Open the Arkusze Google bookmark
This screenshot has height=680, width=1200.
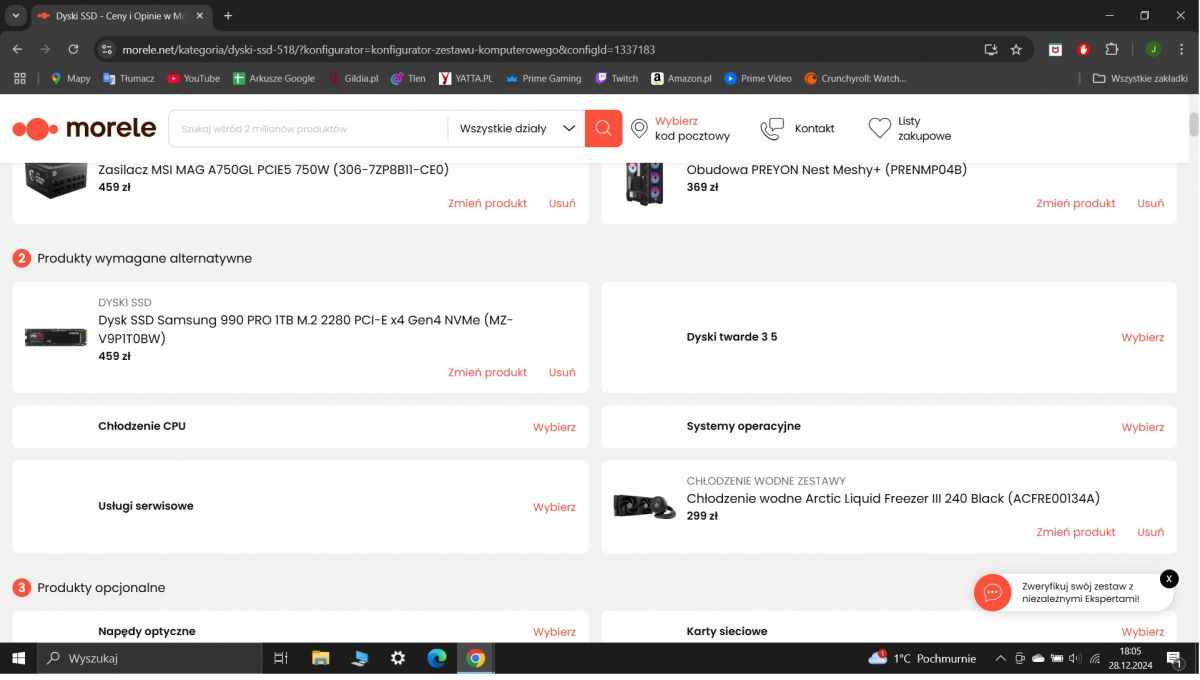(x=273, y=78)
